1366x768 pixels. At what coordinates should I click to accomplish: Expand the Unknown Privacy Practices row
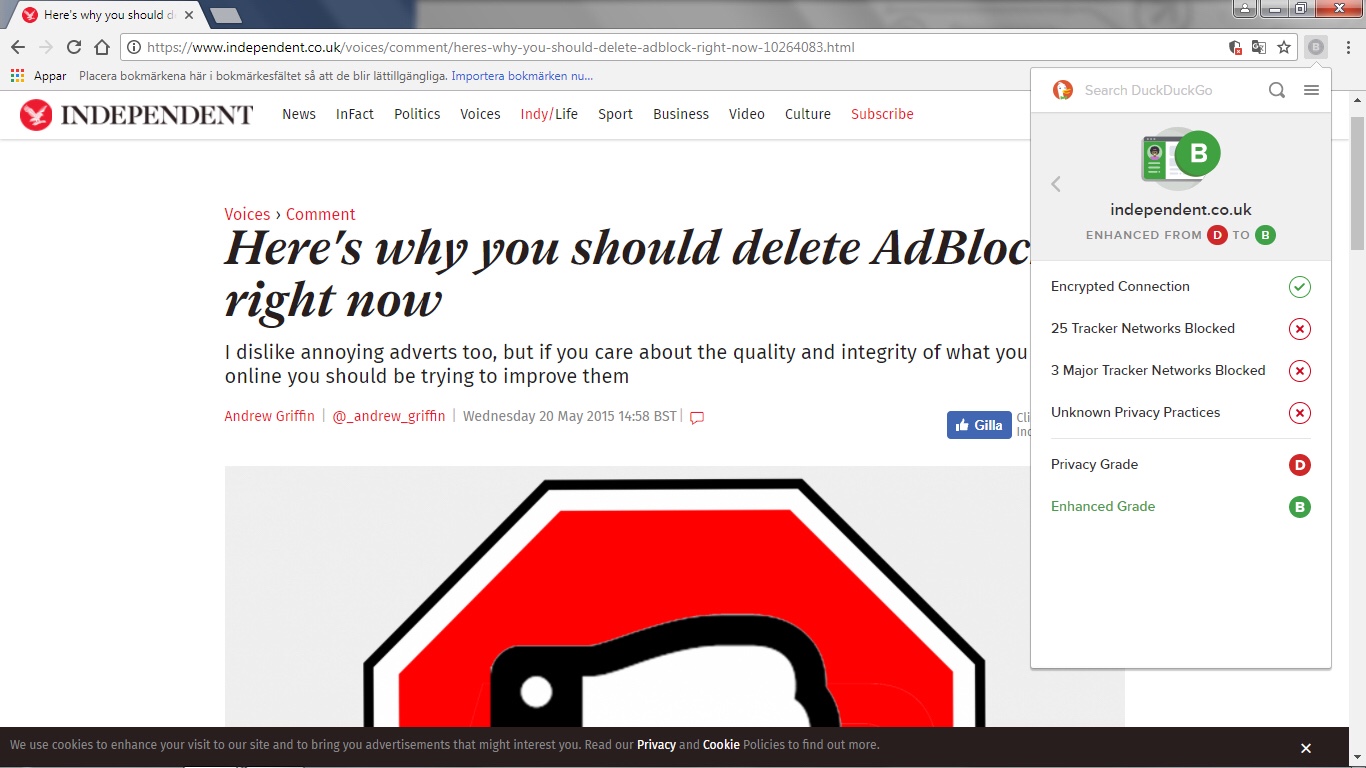[1180, 413]
